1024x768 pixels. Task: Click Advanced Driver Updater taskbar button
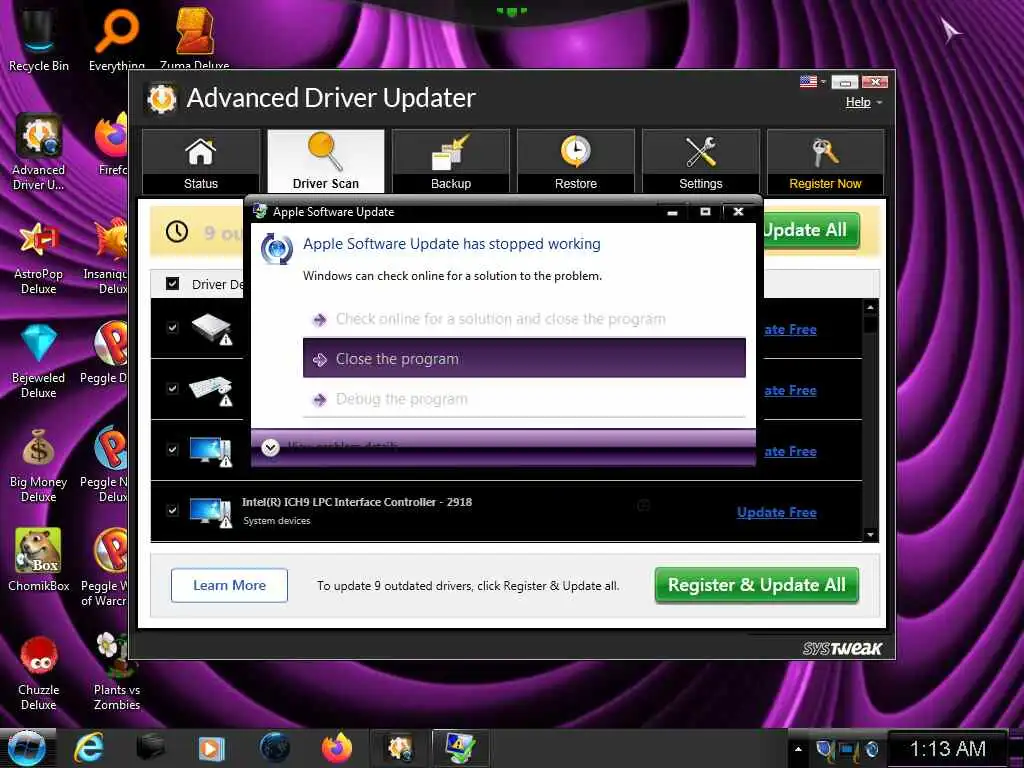pos(399,748)
